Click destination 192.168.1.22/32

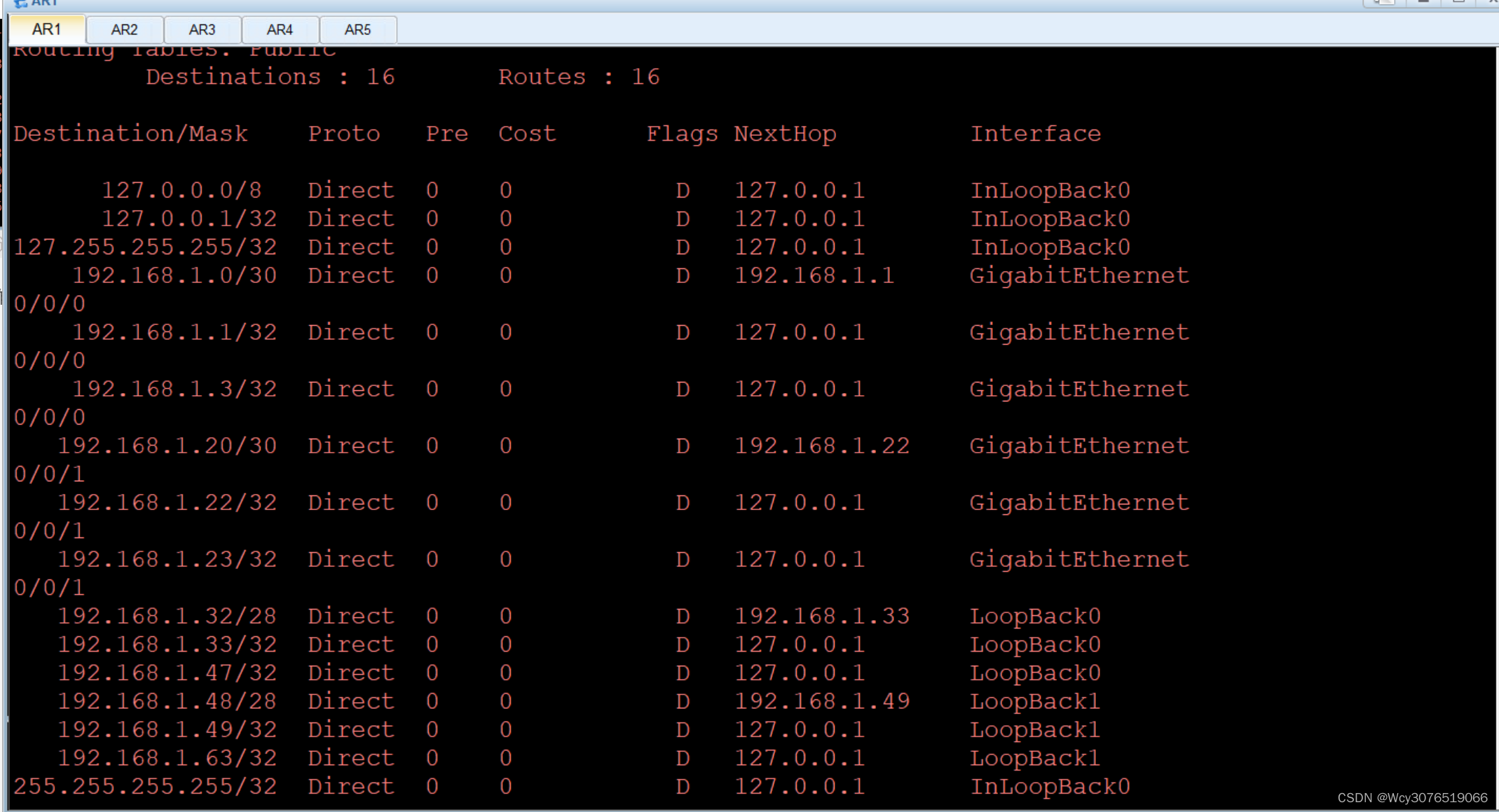(x=167, y=503)
